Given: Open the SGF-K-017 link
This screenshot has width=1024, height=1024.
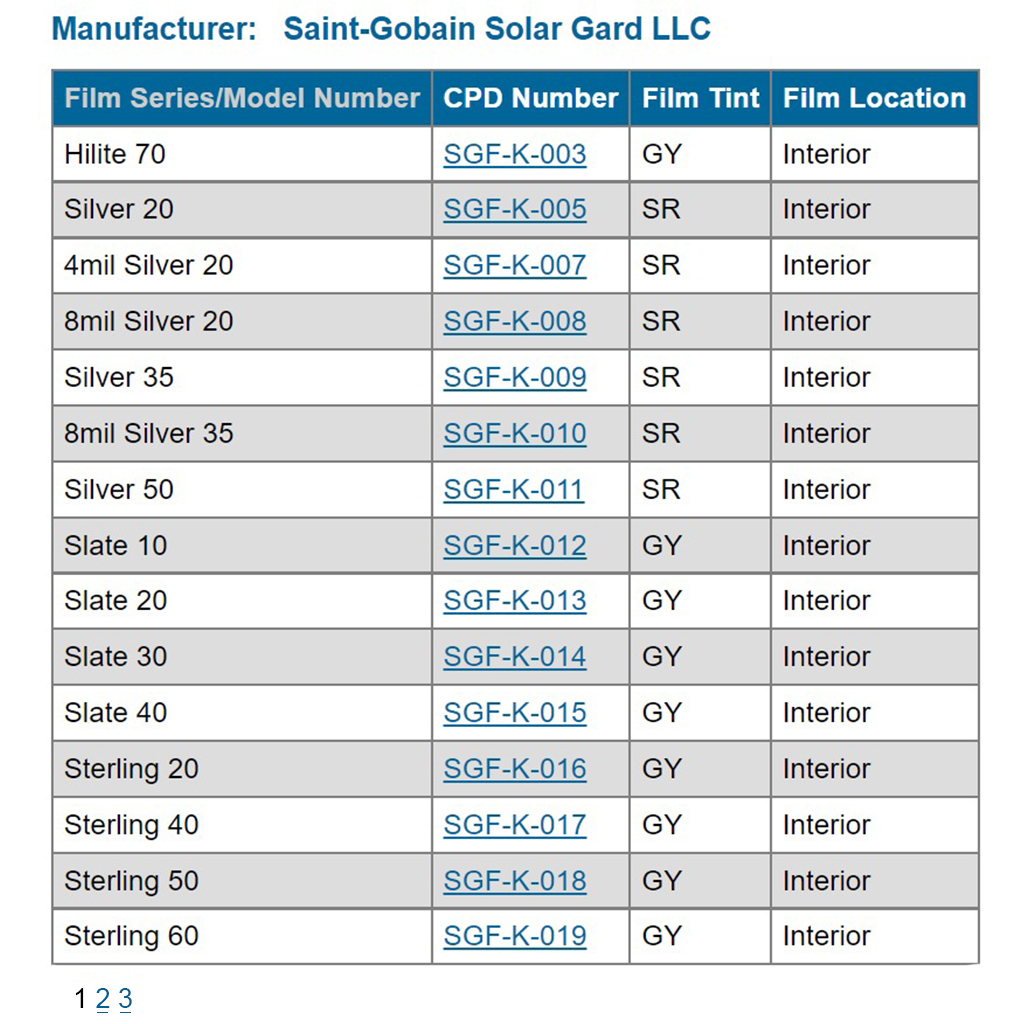Looking at the screenshot, I should pos(515,825).
